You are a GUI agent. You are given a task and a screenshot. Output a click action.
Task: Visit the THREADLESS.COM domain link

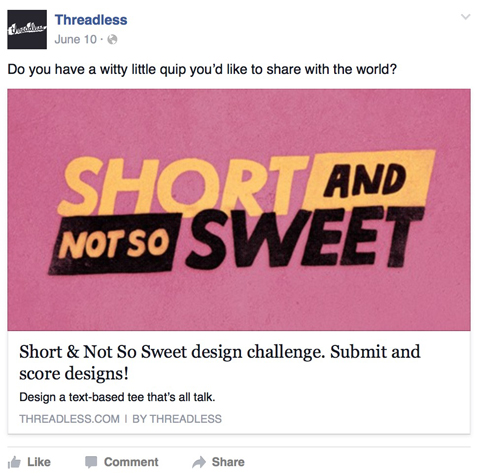pos(69,419)
